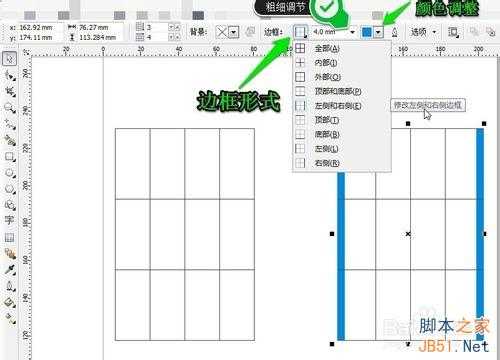
Task: Select the Eyedropper tool
Action: tap(10, 270)
